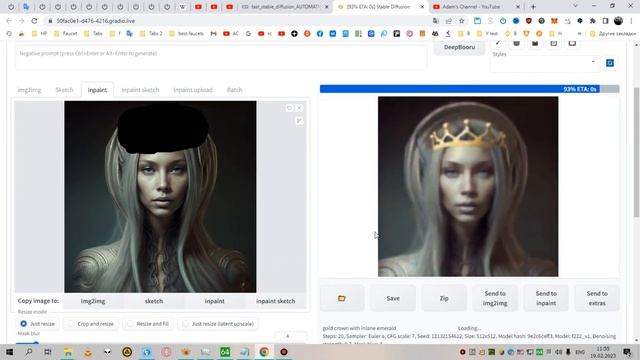Switch to Chrome in taskbar

click(264, 352)
